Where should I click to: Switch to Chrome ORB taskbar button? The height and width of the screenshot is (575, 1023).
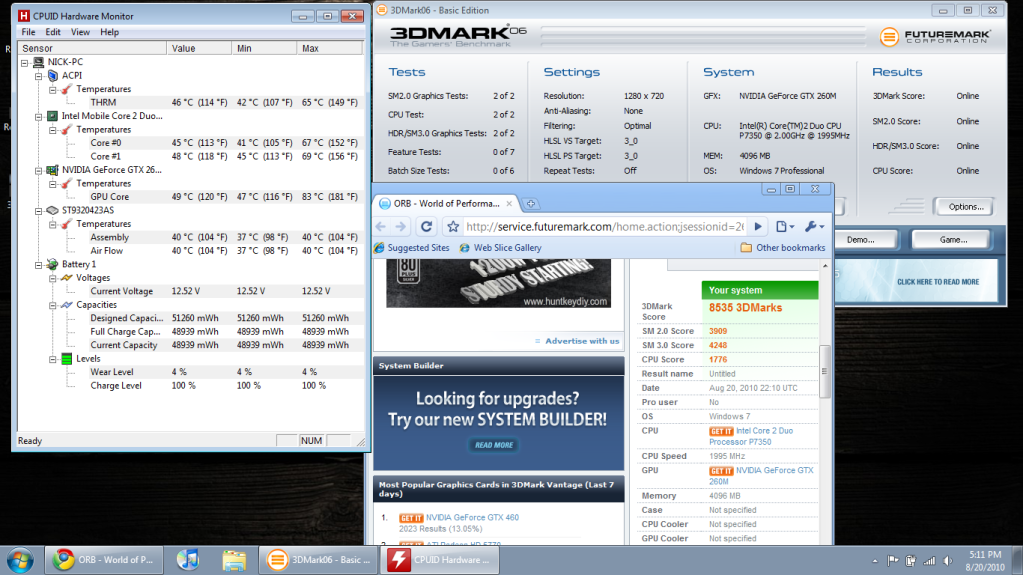tap(104, 560)
